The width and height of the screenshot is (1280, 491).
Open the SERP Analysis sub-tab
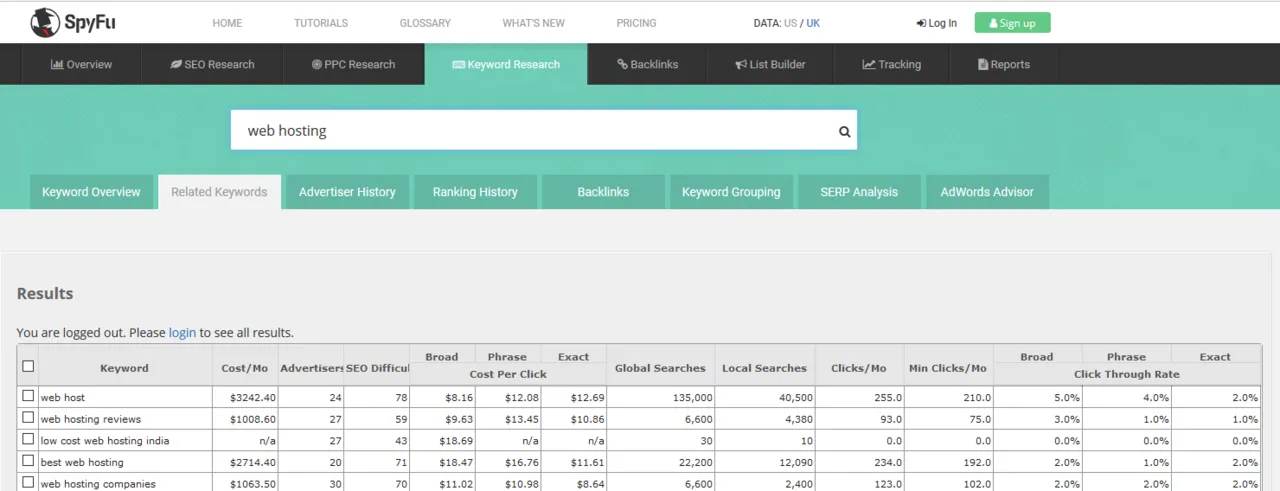[859, 192]
